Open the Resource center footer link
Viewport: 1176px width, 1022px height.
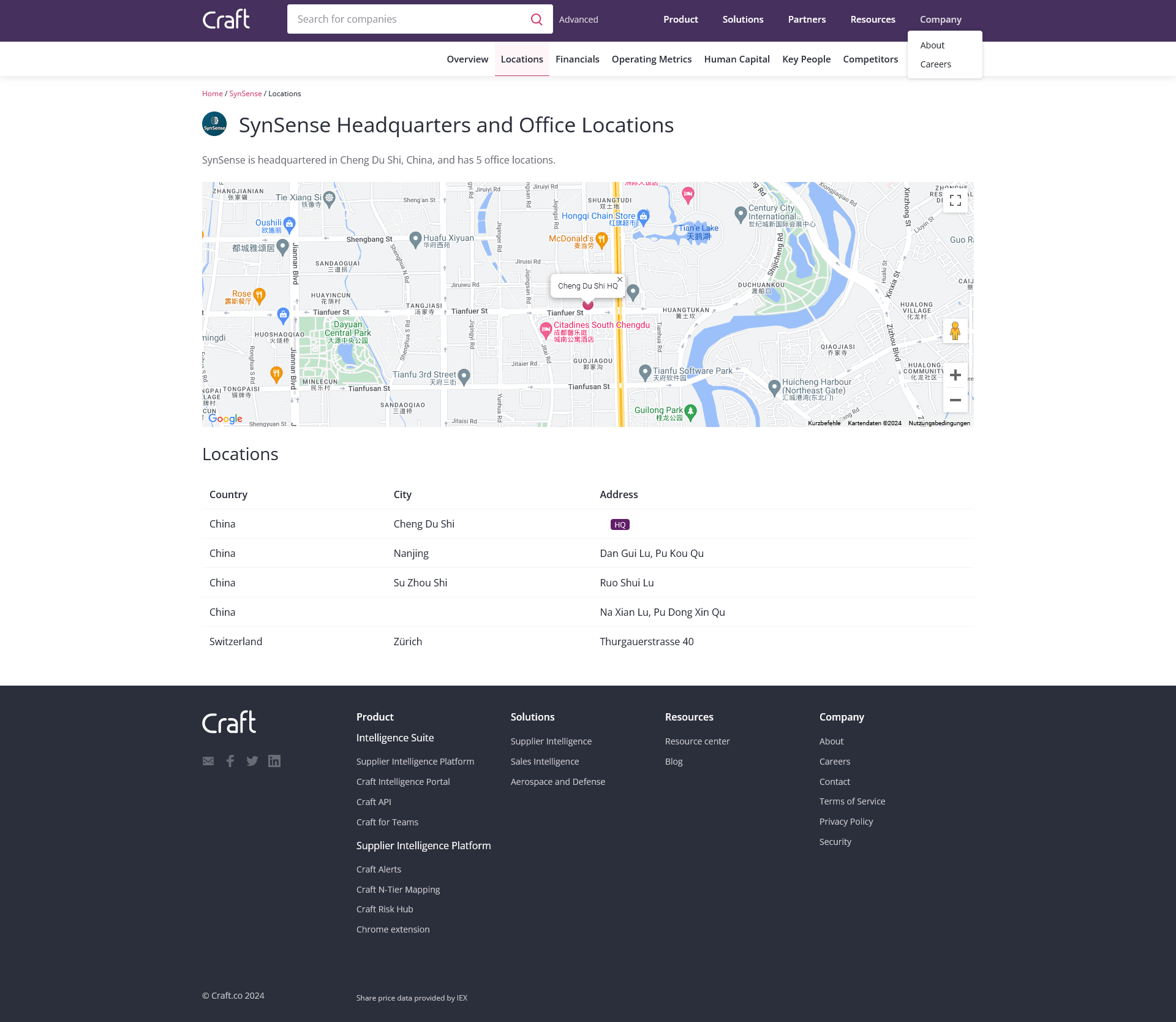coord(698,741)
